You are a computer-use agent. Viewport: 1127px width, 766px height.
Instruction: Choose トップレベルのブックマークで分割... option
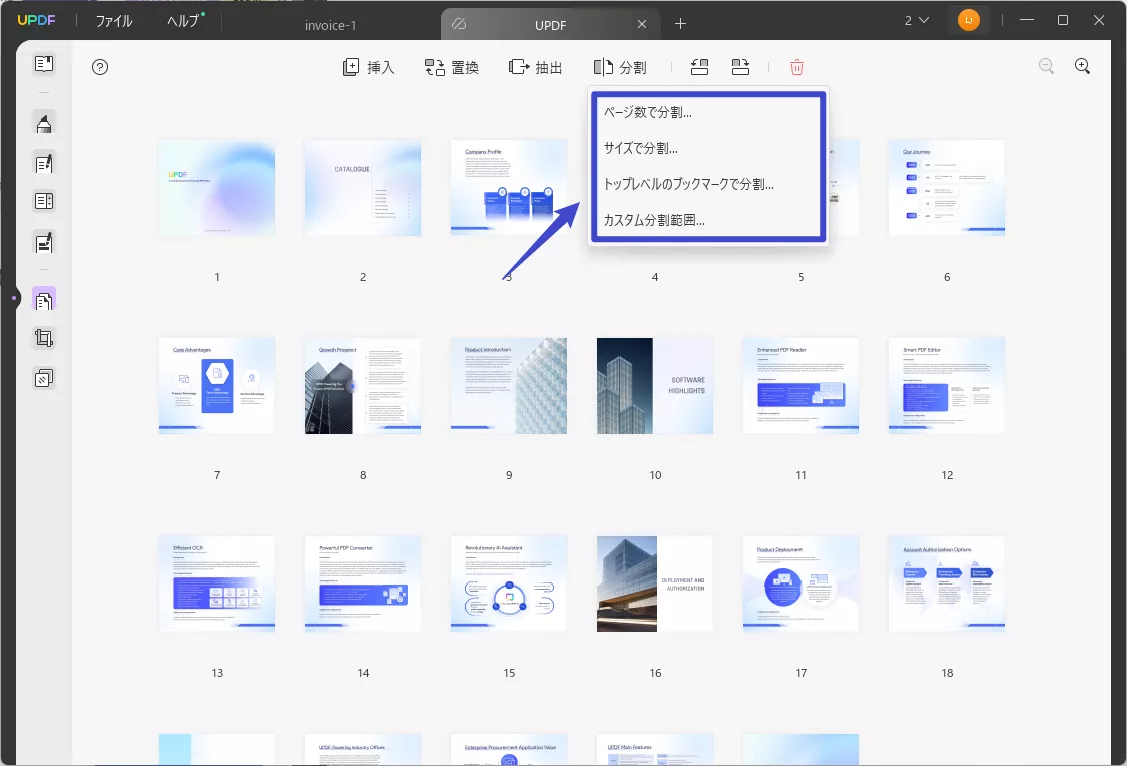point(708,184)
